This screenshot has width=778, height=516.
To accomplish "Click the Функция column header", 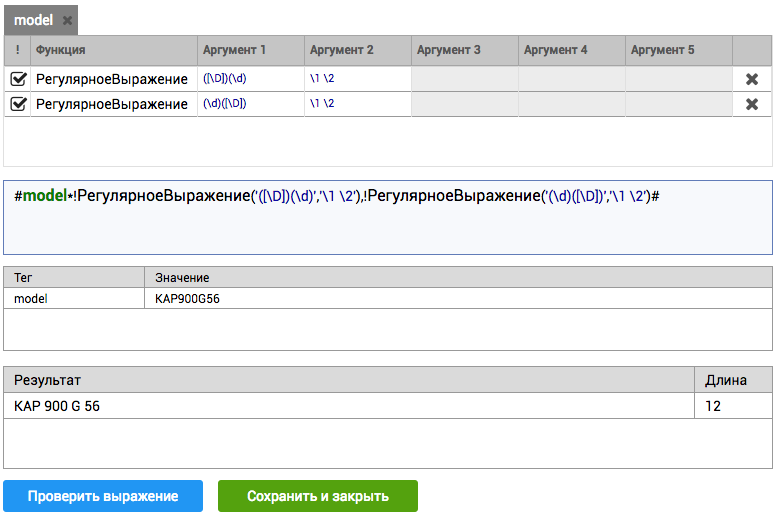I will click(60, 50).
